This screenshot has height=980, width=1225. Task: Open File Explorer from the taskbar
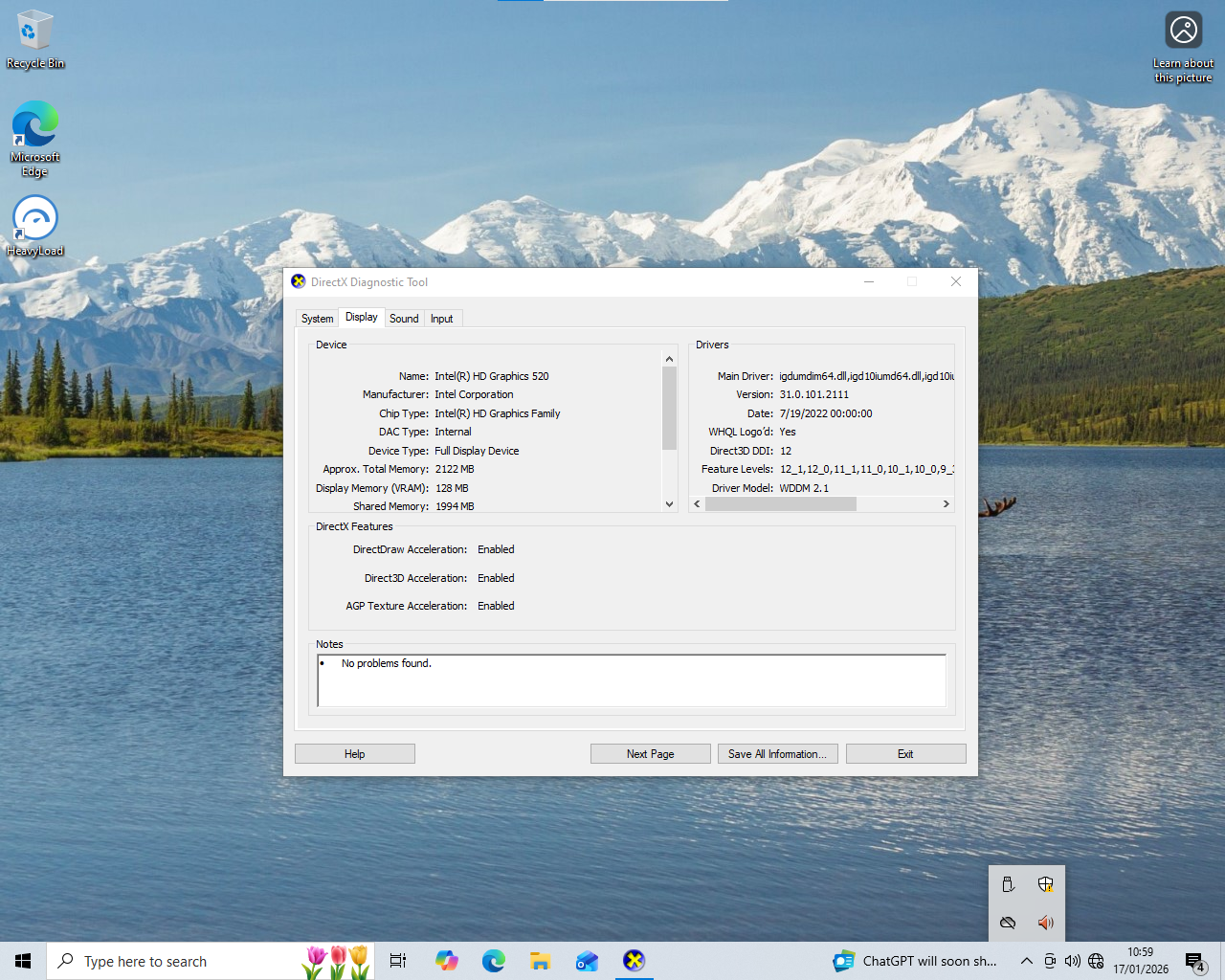(x=540, y=960)
